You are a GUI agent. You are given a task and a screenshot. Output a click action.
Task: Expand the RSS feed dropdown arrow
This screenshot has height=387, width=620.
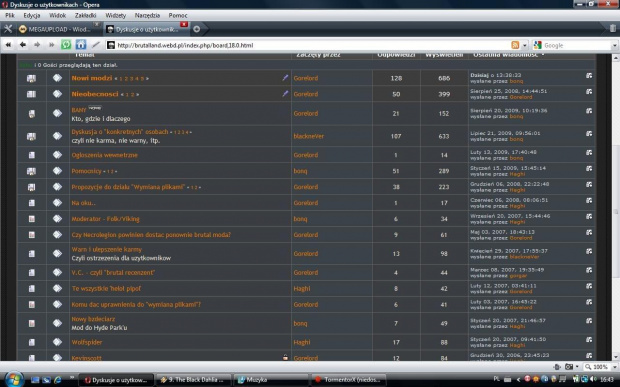tap(525, 45)
